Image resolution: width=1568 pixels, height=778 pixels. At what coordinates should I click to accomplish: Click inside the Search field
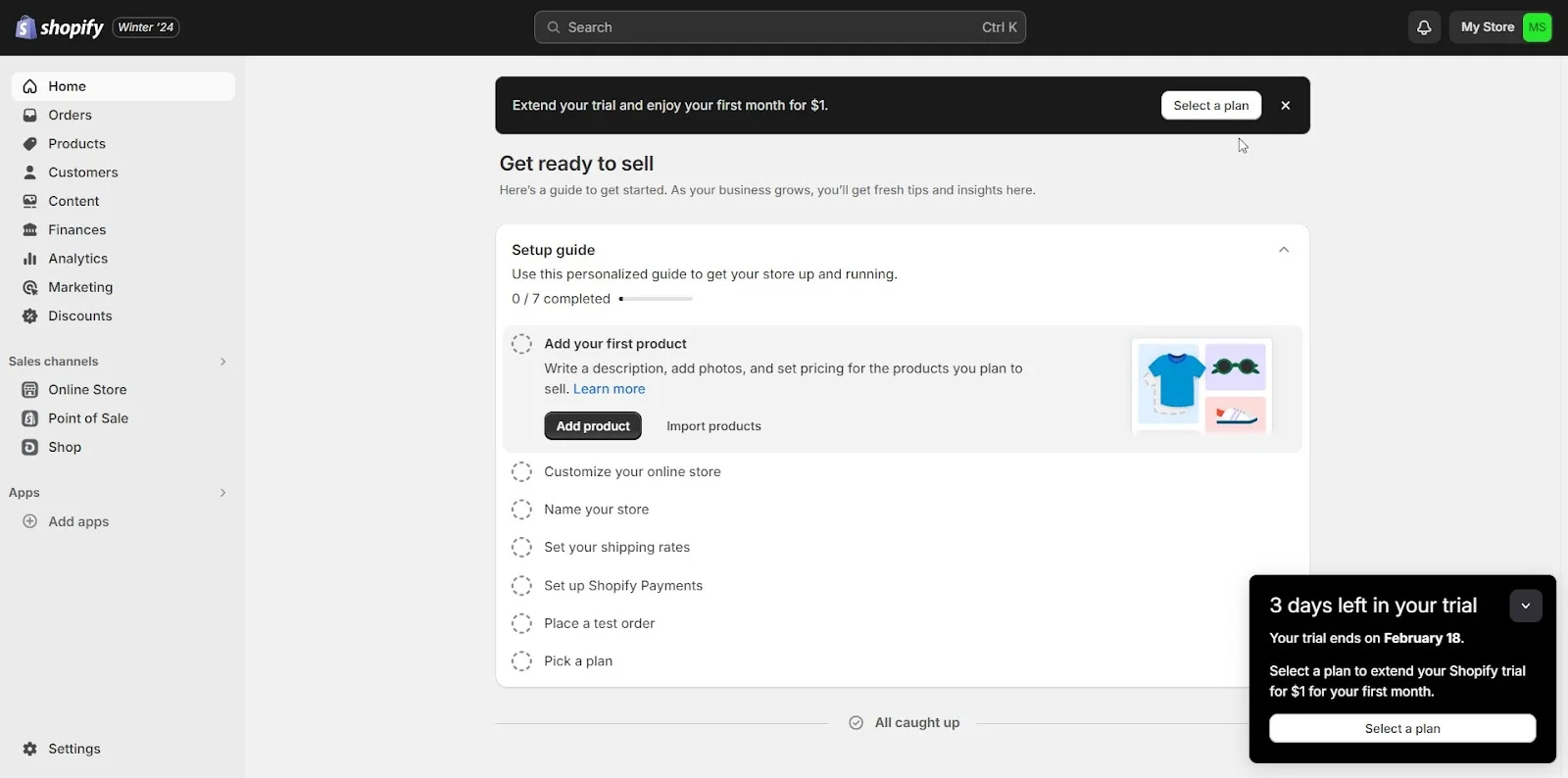[780, 26]
